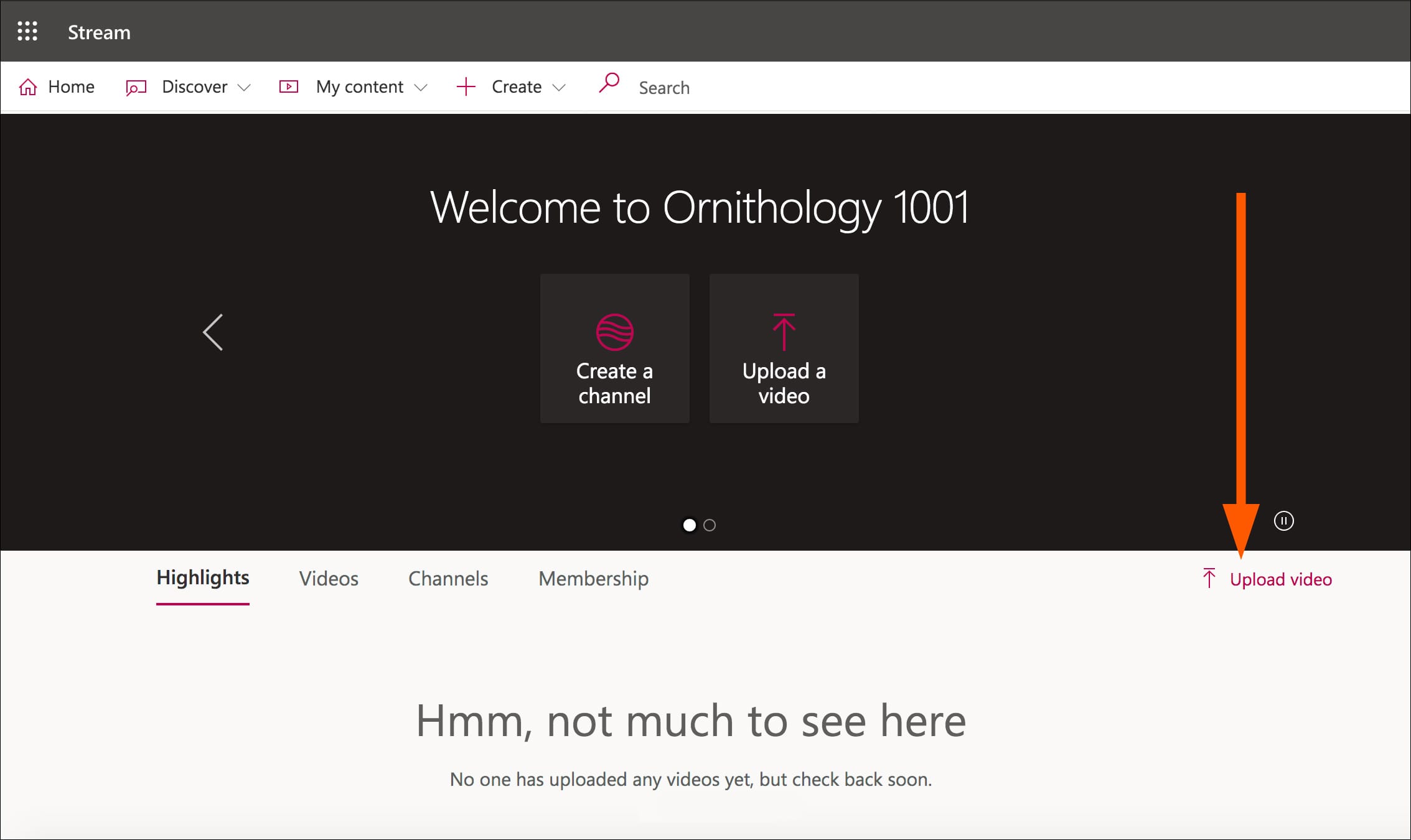Click the My content video icon
Screen dimensions: 1411x840
(x=289, y=86)
